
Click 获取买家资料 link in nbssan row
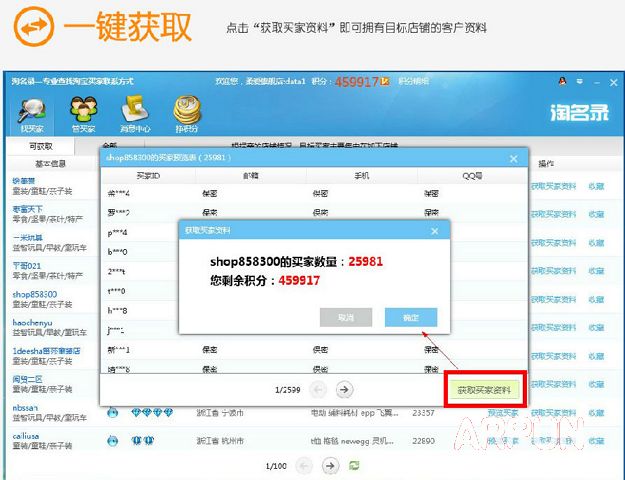coord(553,413)
